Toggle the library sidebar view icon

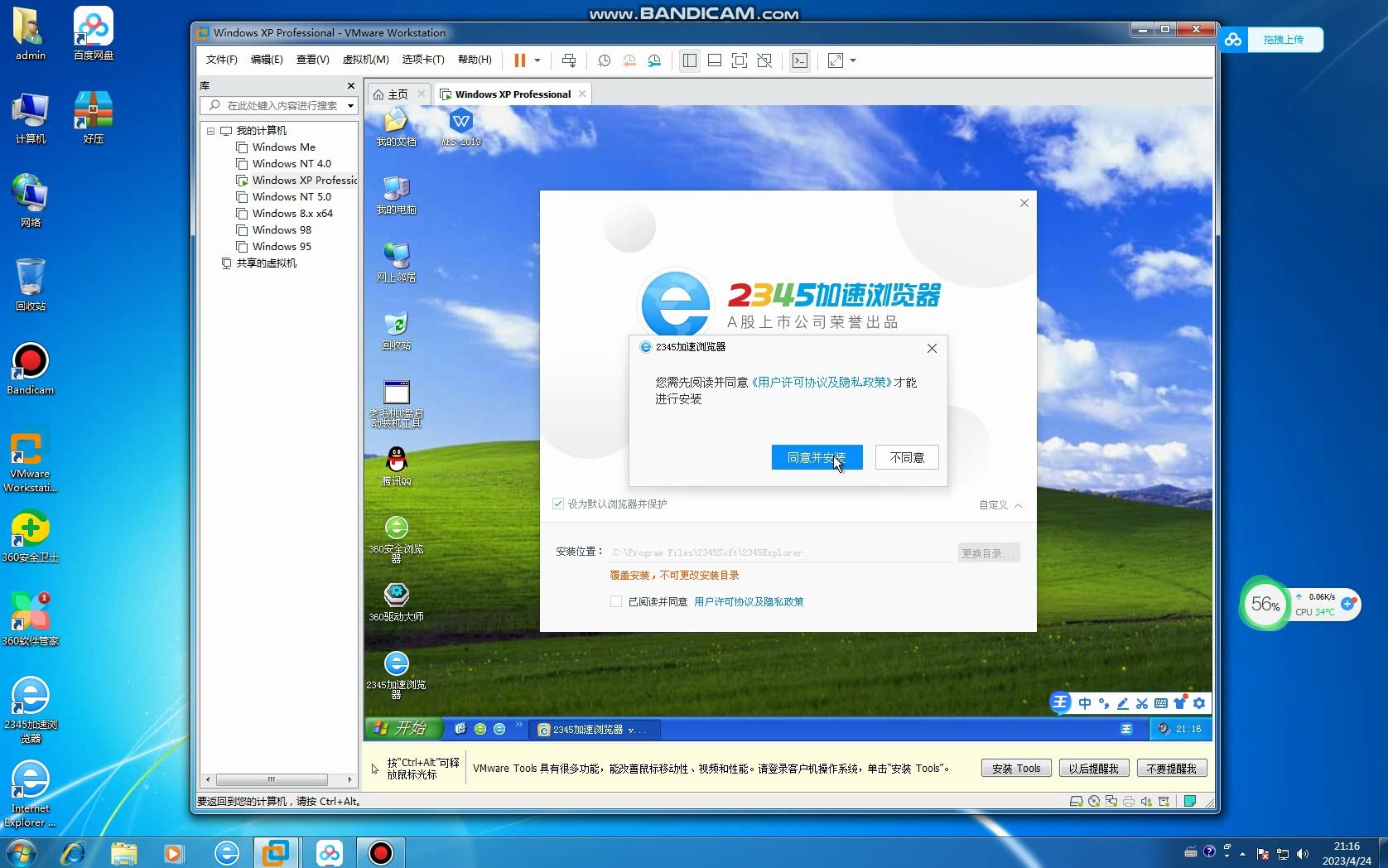[x=689, y=60]
